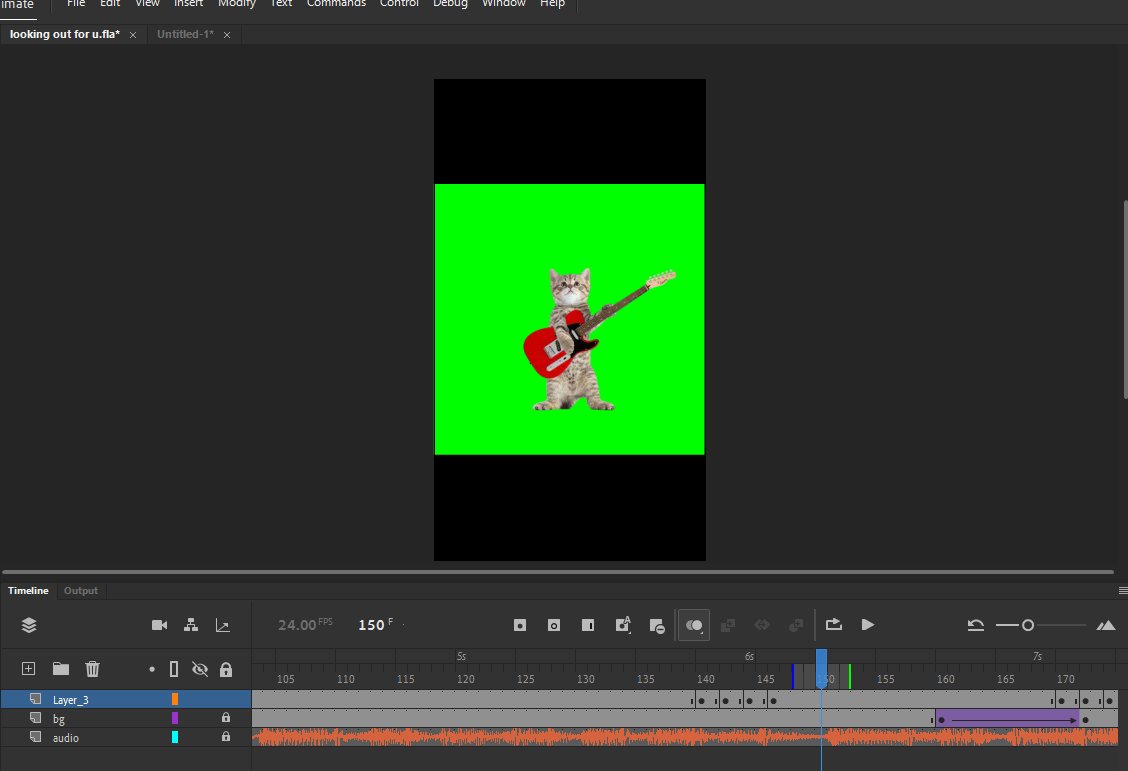Switch to the Output panel tab
Viewport: 1128px width, 771px height.
(81, 590)
